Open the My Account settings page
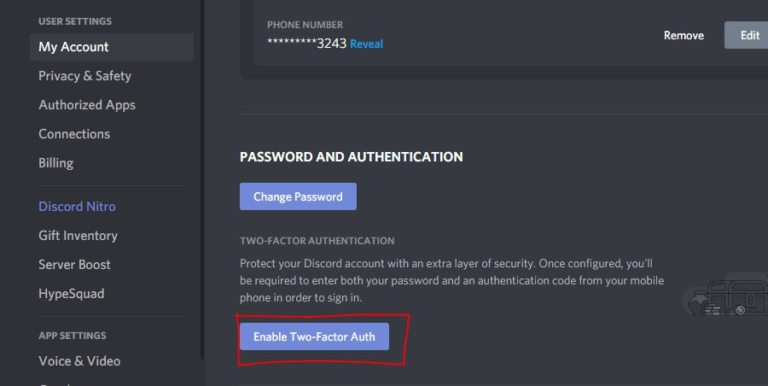Screen dimensions: 768x386 coord(112,47)
